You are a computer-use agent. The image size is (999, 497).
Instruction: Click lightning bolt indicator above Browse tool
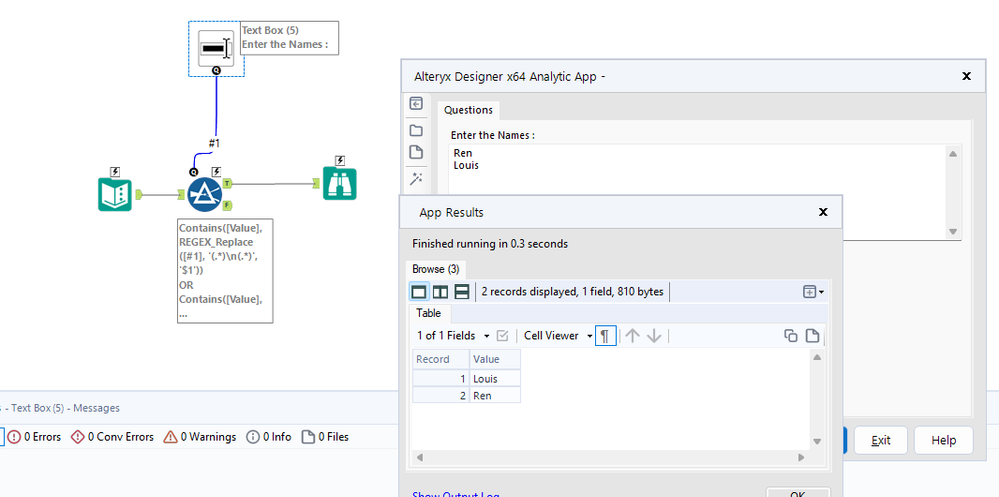340,160
